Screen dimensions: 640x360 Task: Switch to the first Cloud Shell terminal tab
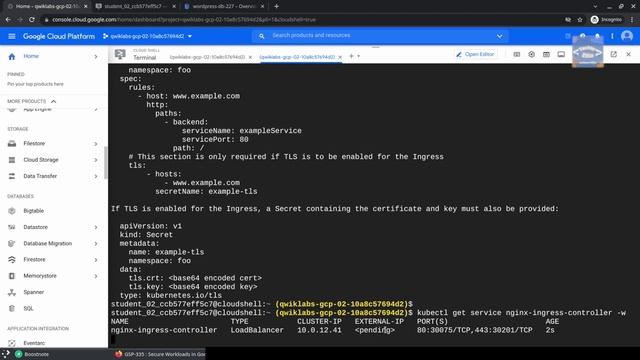tap(207, 57)
